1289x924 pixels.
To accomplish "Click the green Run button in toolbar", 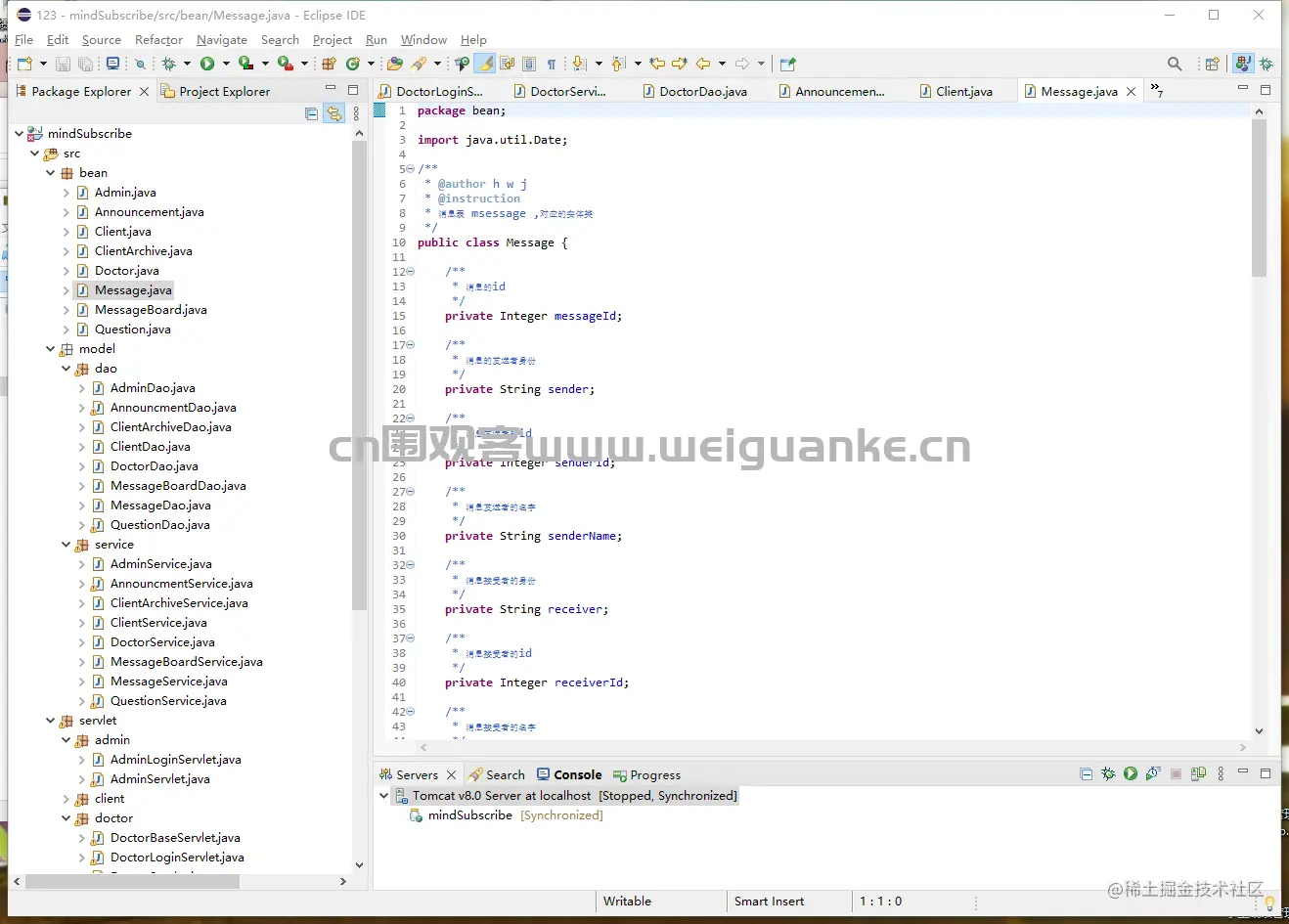I will click(207, 64).
